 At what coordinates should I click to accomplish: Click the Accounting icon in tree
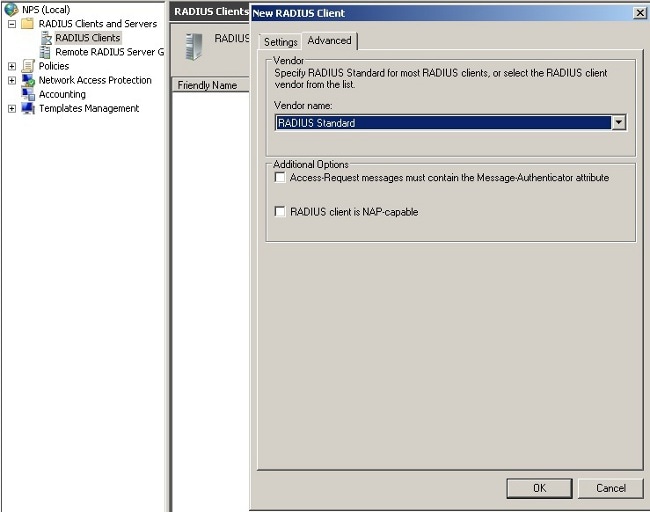click(28, 94)
